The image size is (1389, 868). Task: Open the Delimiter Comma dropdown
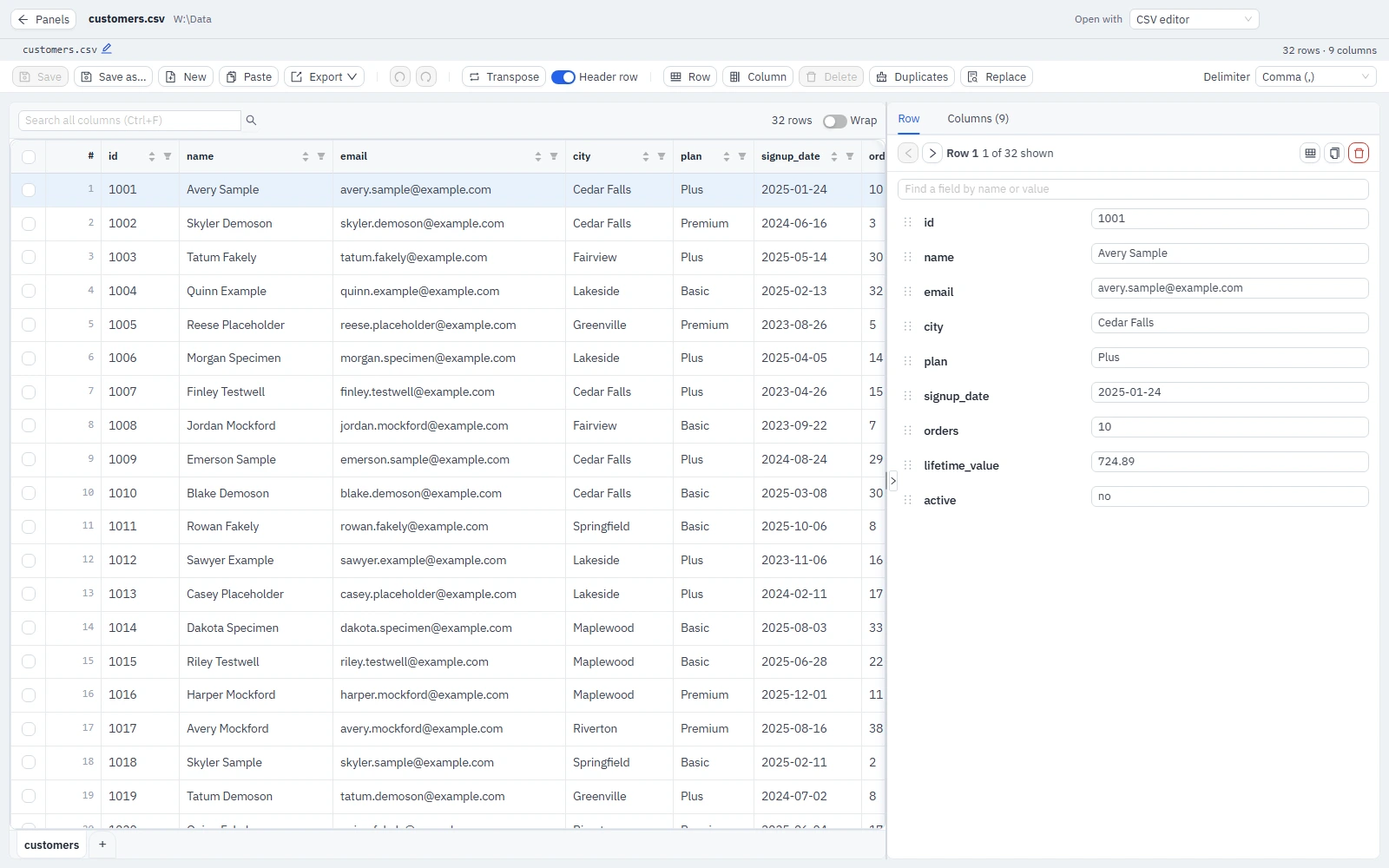coord(1316,76)
